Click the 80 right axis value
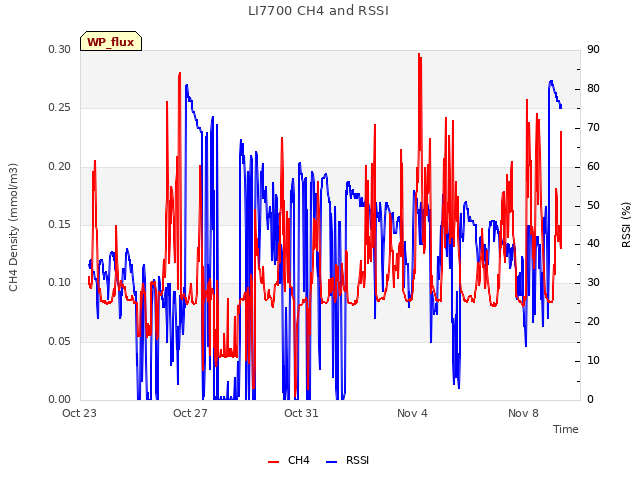The height and width of the screenshot is (480, 640). 593,88
